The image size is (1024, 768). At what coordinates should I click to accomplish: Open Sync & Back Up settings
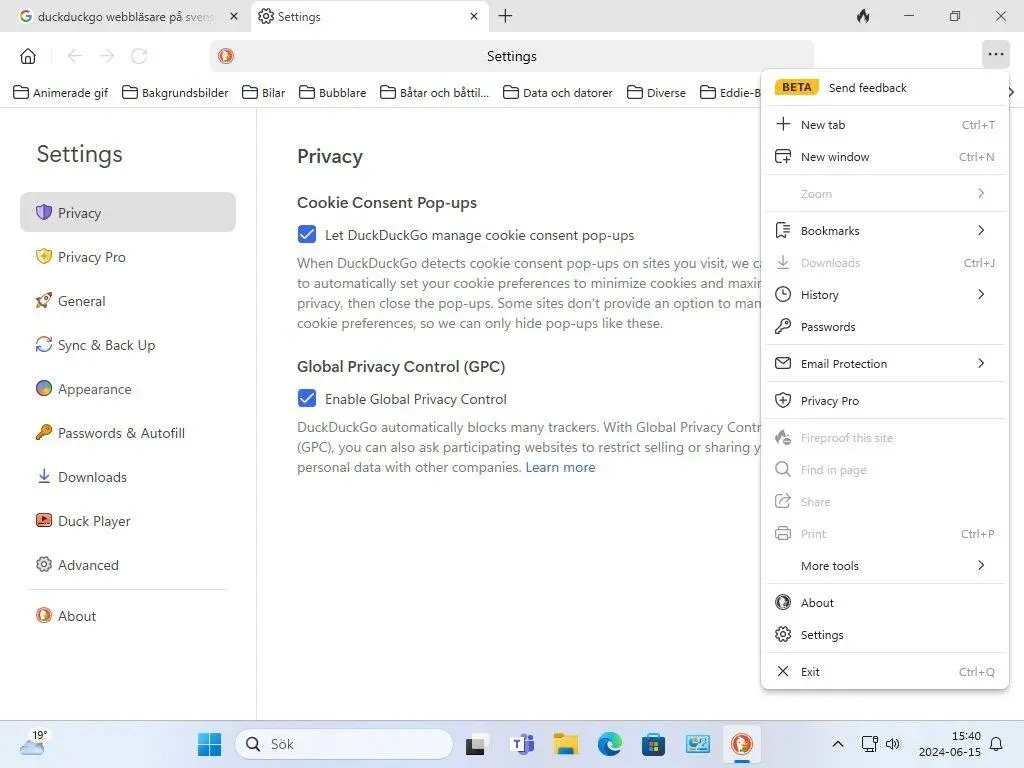(128, 345)
